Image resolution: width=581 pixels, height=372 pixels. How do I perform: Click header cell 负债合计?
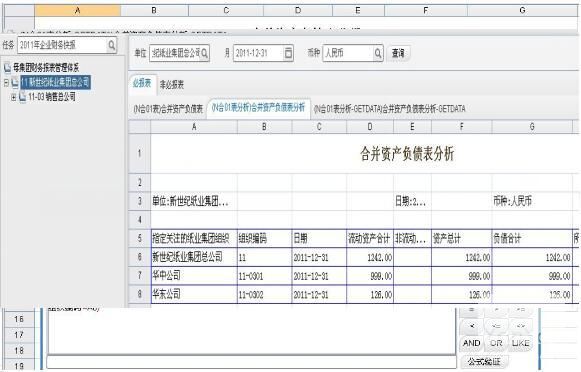[532, 238]
